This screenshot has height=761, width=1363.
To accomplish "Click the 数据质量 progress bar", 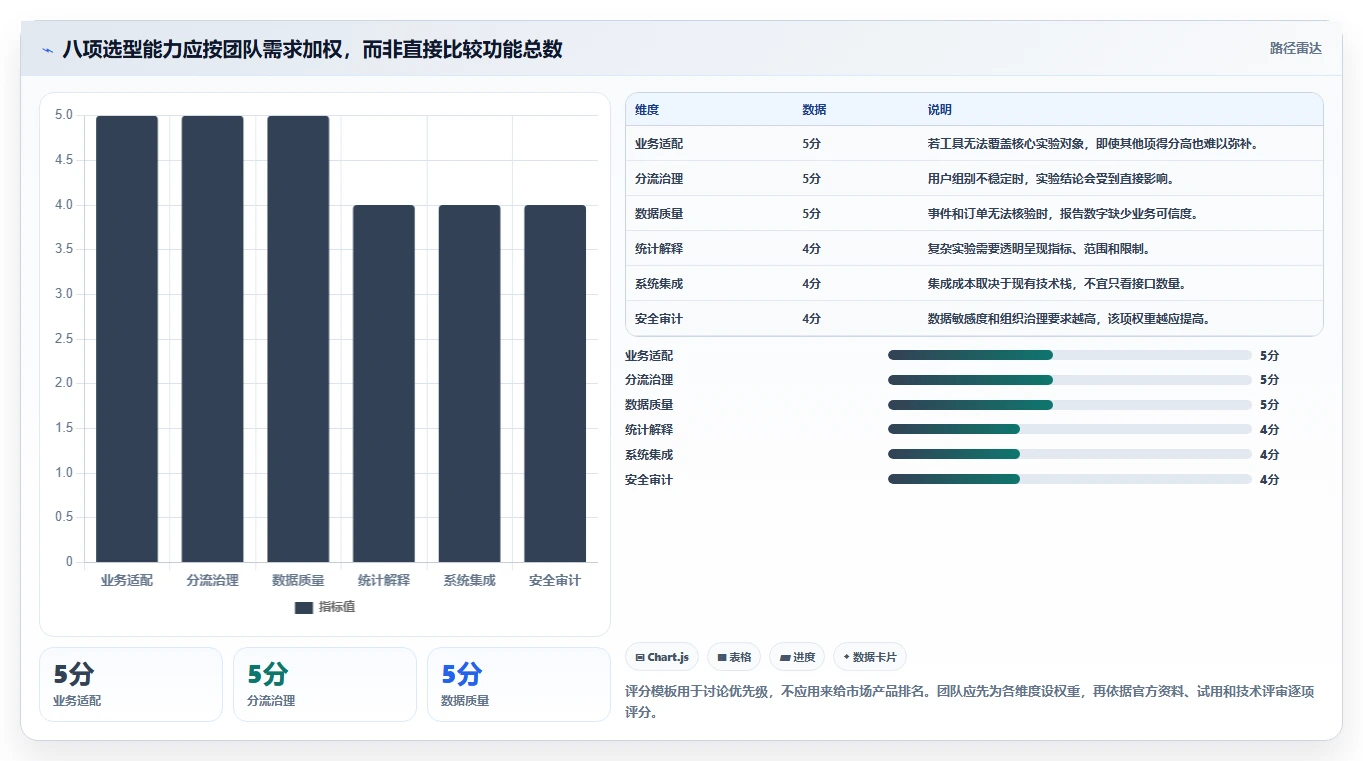I will (x=1070, y=405).
